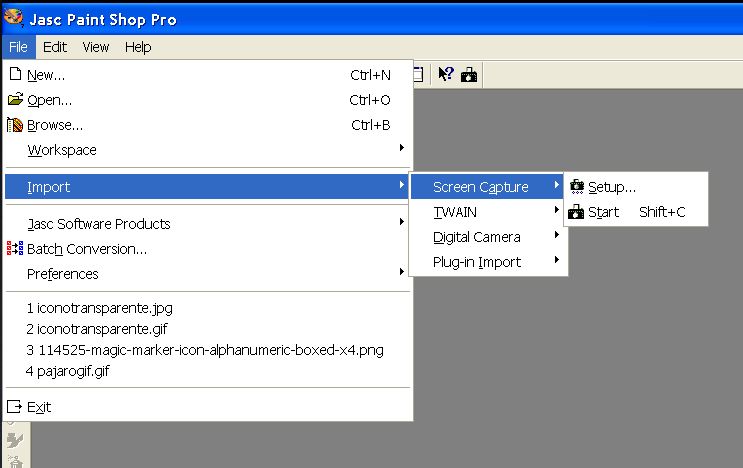Image resolution: width=743 pixels, height=468 pixels.
Task: Expand the TWAIN submenu
Action: click(455, 212)
